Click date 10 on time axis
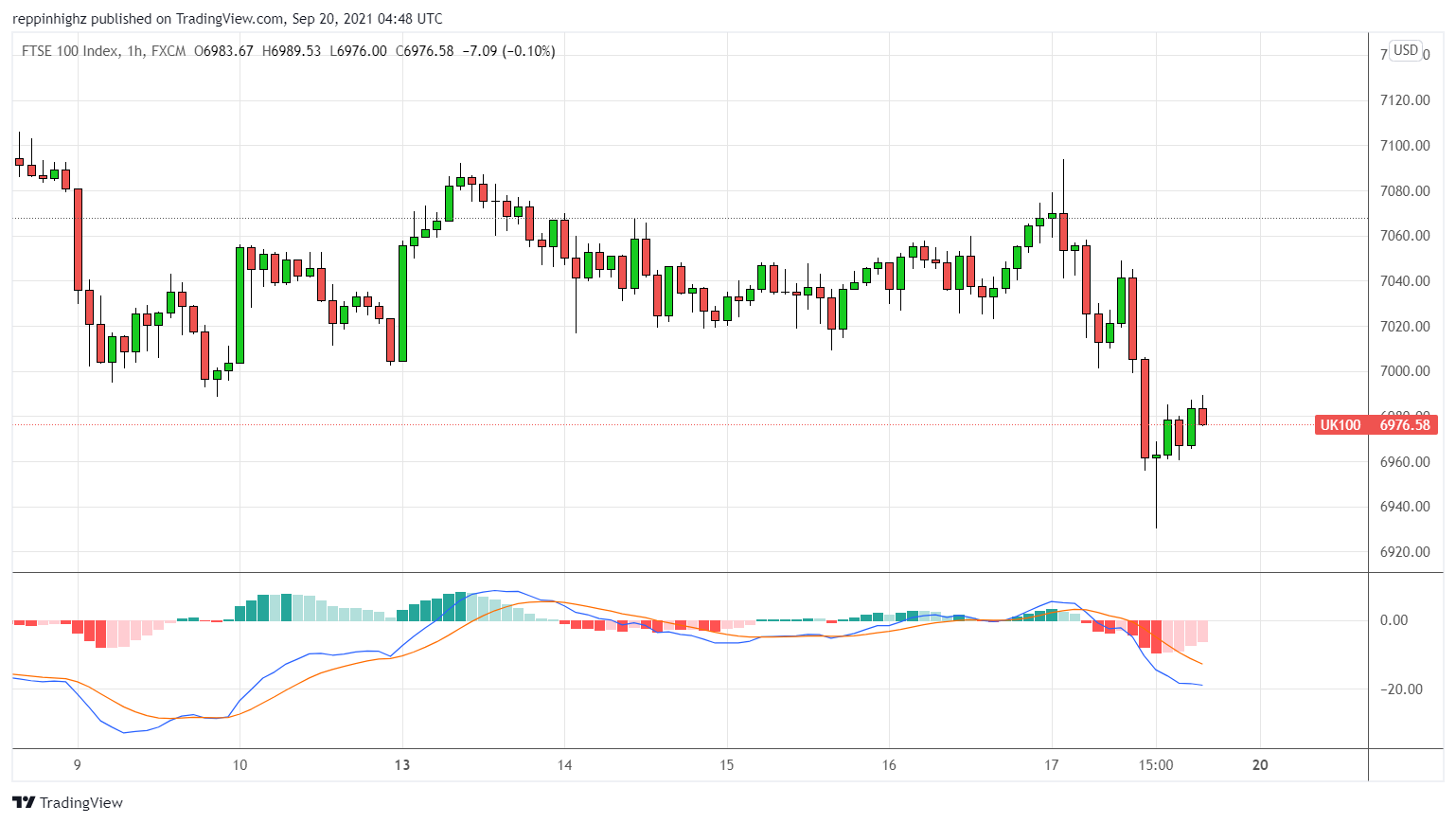Viewport: 1456px width, 823px height. [240, 765]
